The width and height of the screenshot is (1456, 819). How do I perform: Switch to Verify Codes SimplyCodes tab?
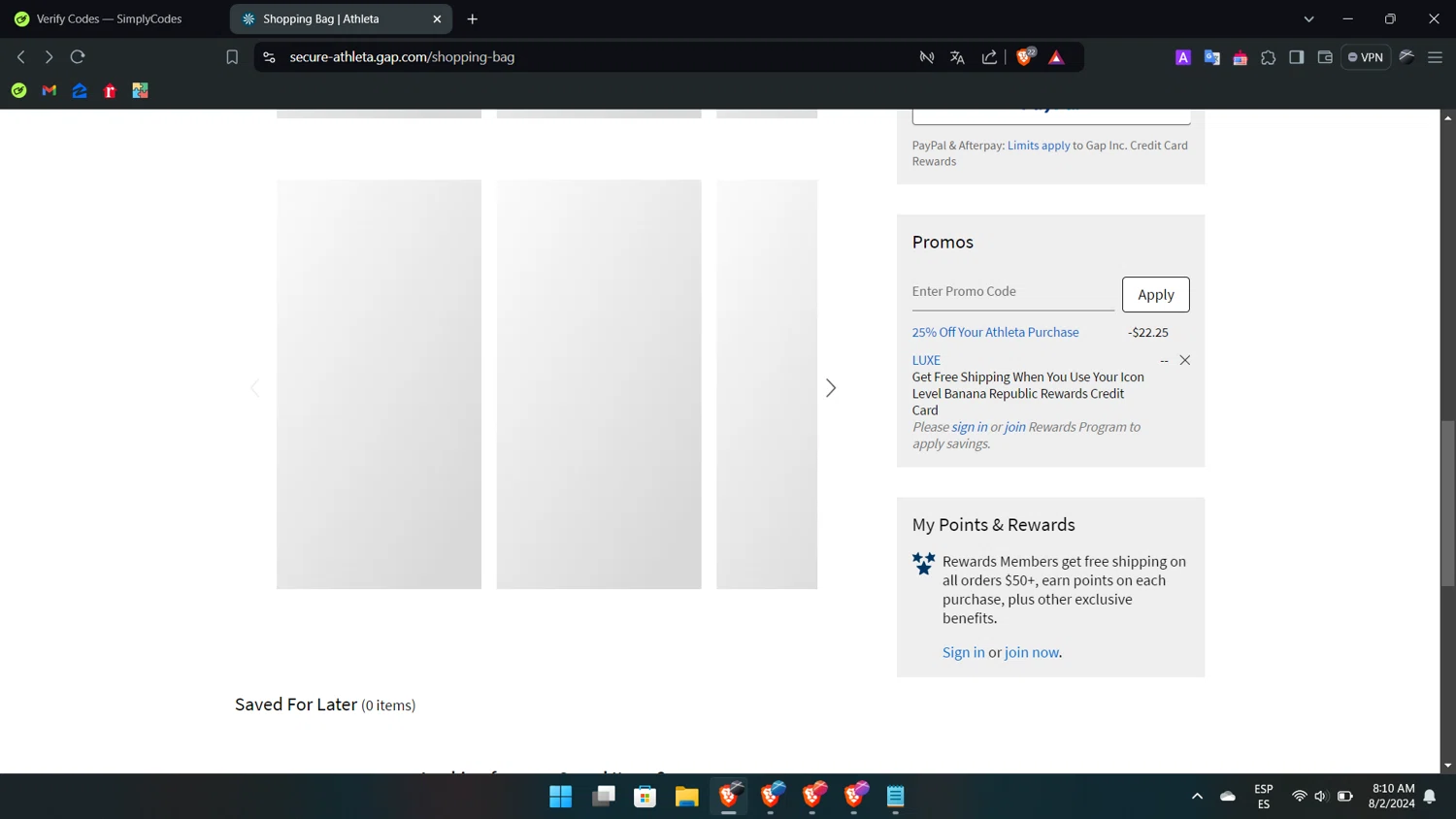(x=108, y=18)
